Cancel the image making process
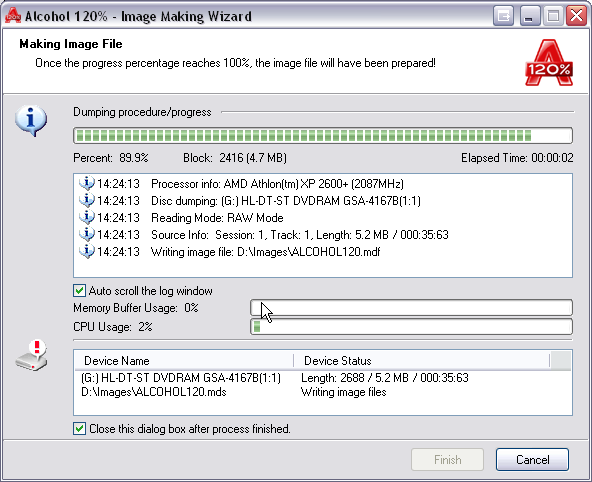Screen dimensions: 592x482 [x=532, y=459]
